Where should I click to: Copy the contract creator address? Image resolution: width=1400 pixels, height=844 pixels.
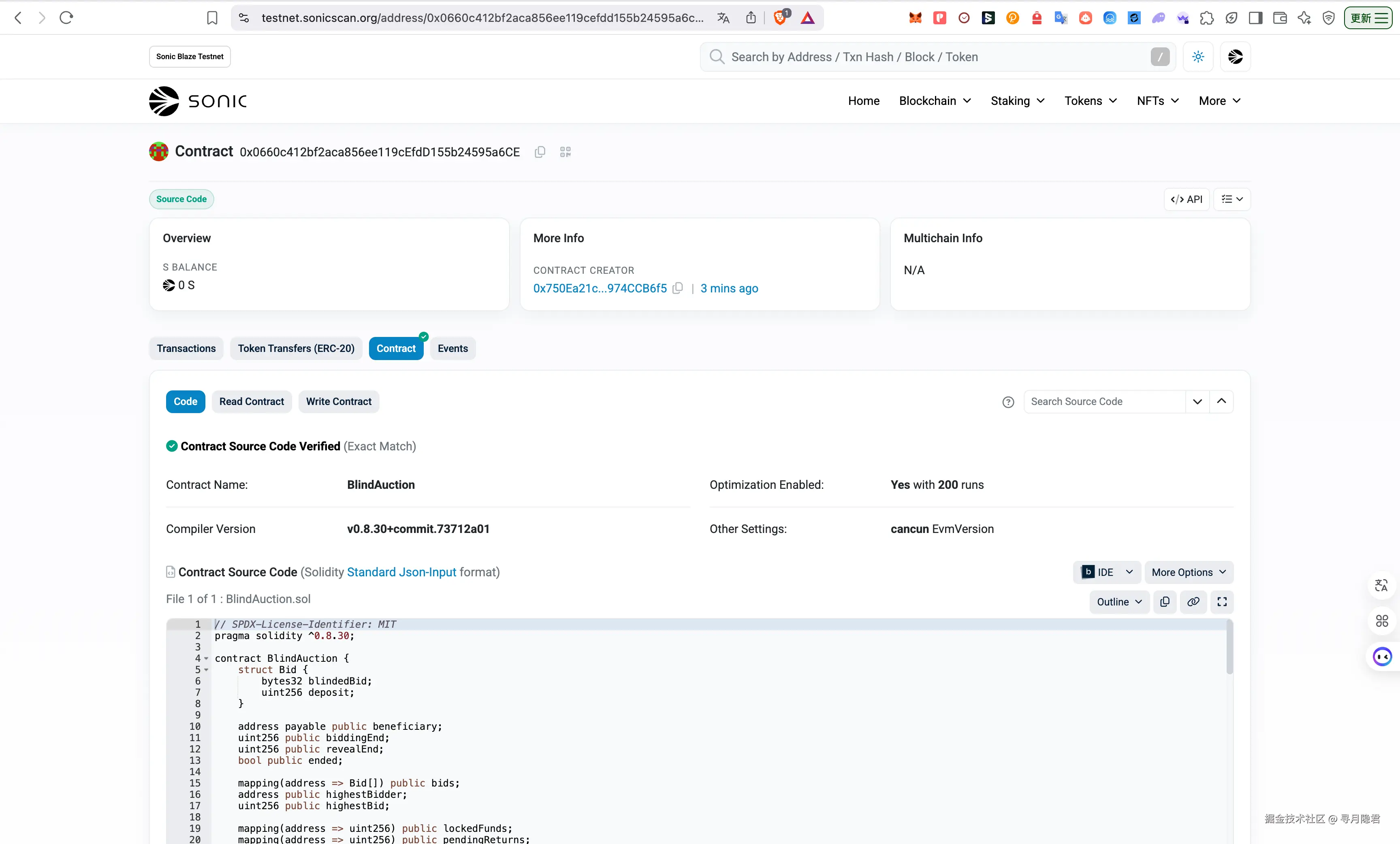point(677,288)
